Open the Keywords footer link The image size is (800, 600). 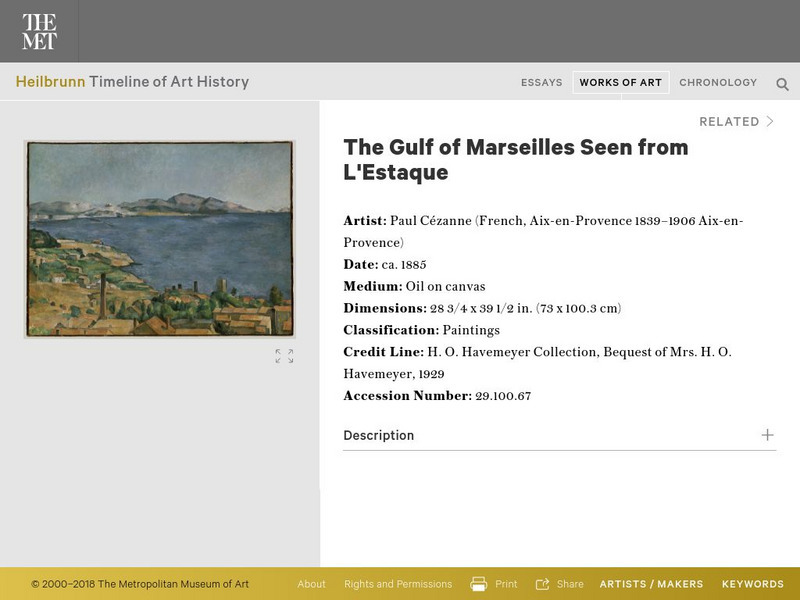752,584
